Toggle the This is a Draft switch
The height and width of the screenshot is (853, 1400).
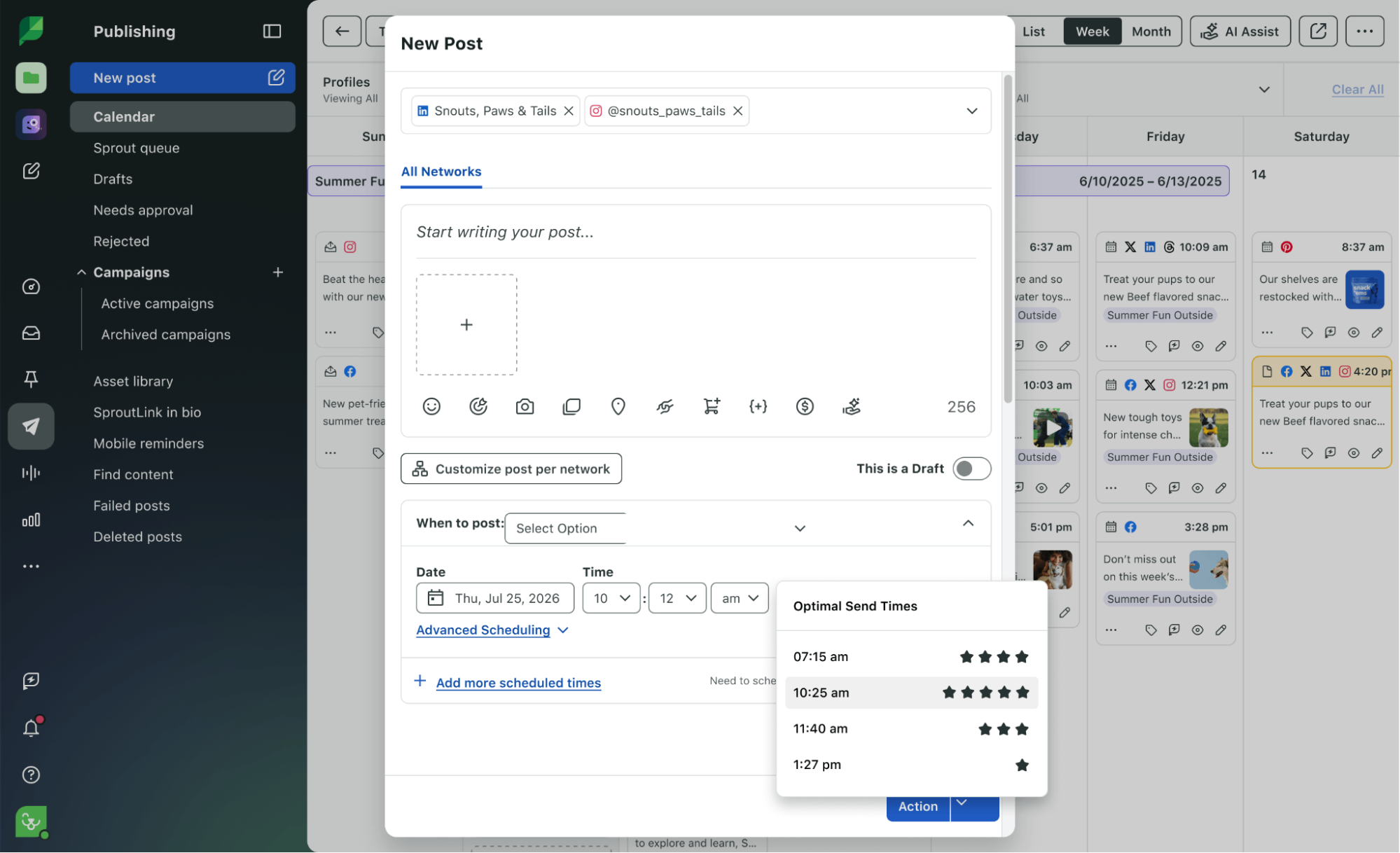(x=971, y=469)
